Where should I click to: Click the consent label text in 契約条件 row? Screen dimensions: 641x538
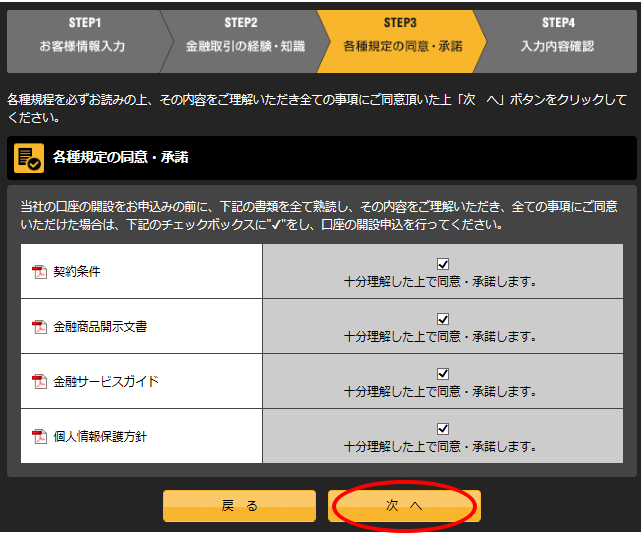pos(440,282)
